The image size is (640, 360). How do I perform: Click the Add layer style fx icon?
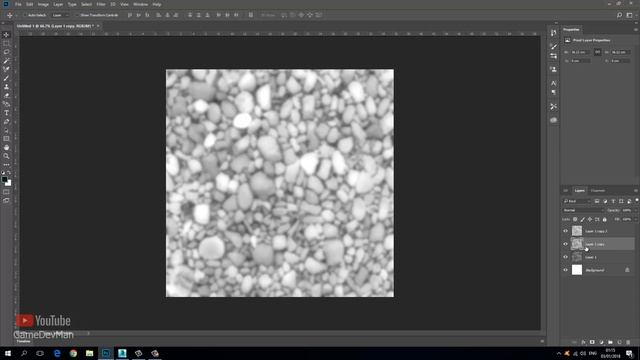tap(583, 342)
